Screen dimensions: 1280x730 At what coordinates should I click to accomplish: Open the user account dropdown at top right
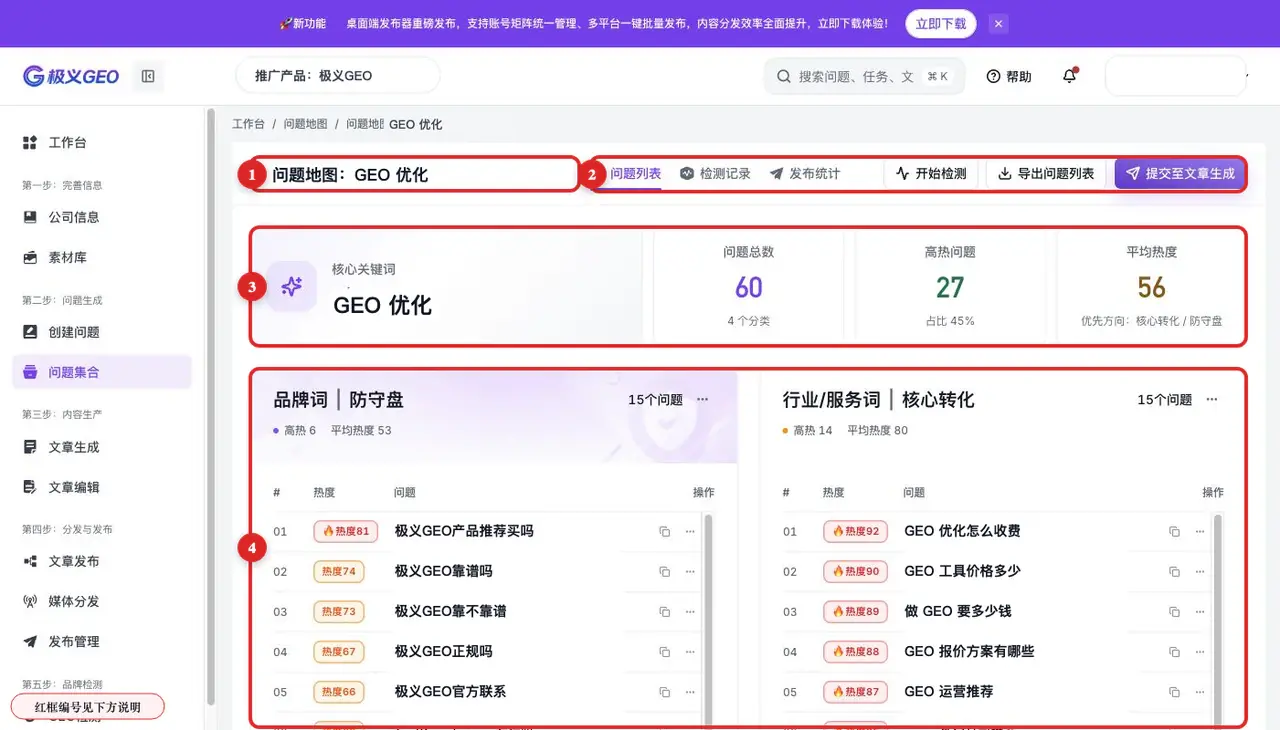coord(1176,76)
